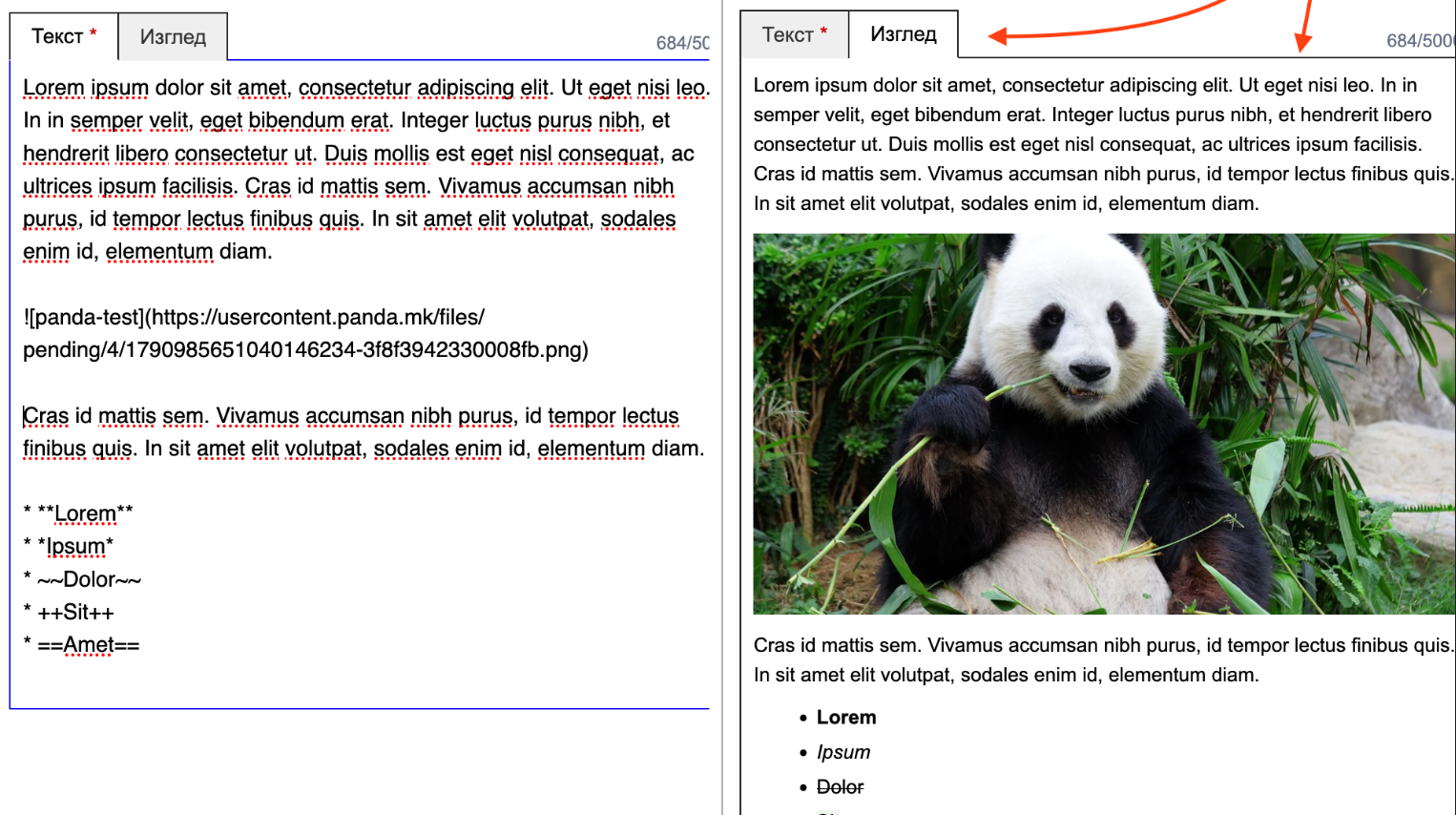Image resolution: width=1456 pixels, height=815 pixels.
Task: Click the filename line 'pending/4/1790985651040146234-3f8f3942330008fb.png)' in editor
Action: click(305, 349)
